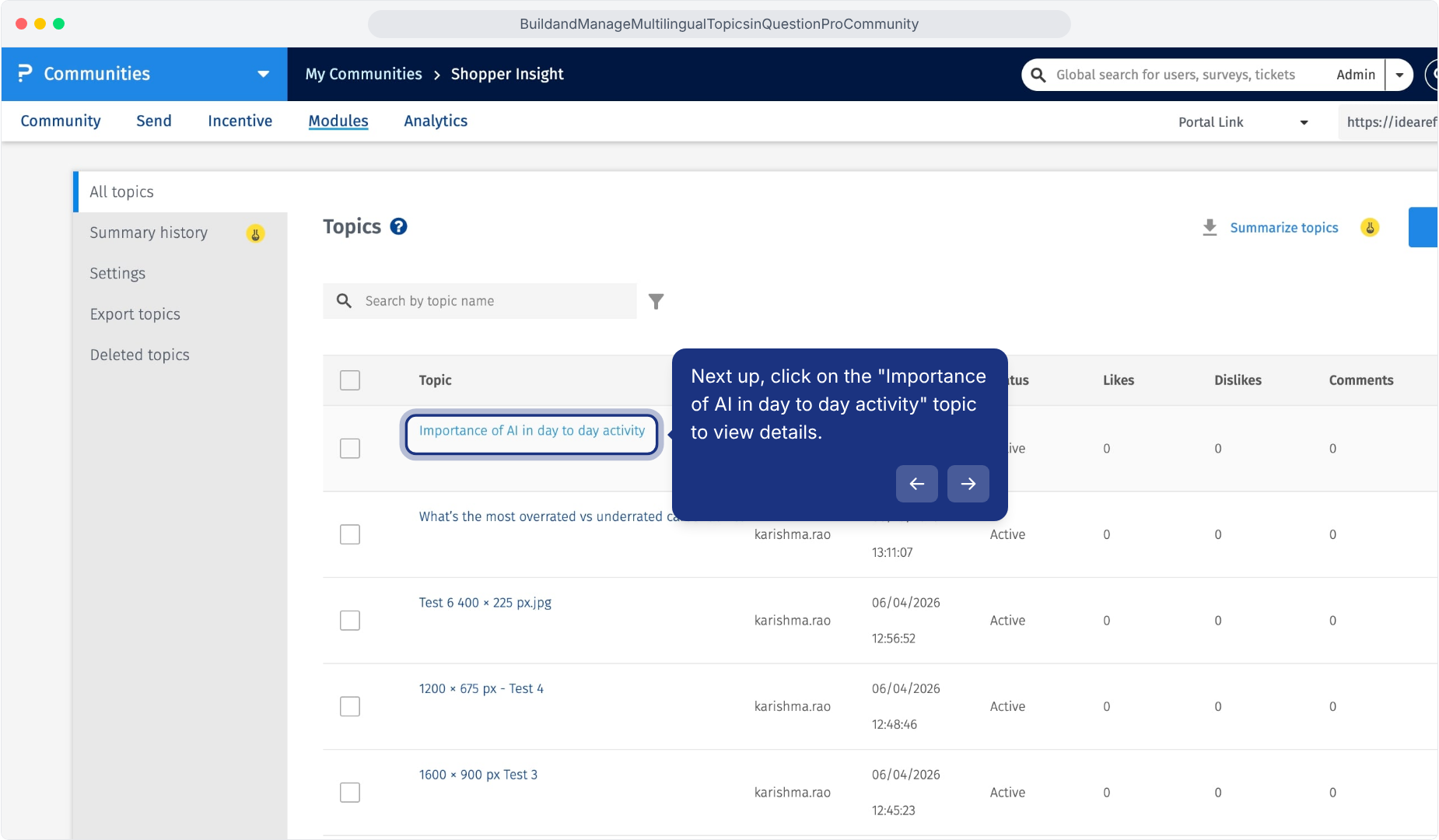
Task: Click the topic search magnifier icon
Action: (344, 300)
